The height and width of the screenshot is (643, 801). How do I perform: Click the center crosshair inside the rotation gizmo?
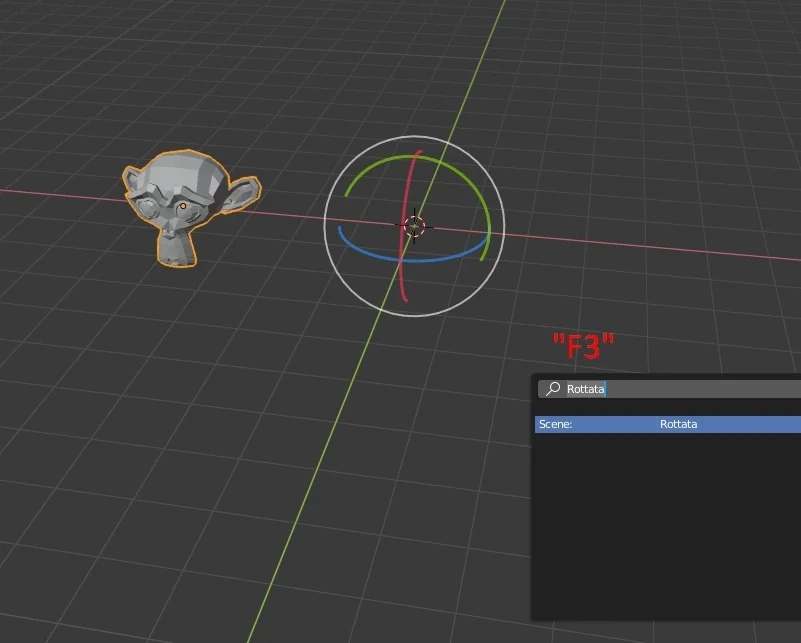tap(413, 227)
